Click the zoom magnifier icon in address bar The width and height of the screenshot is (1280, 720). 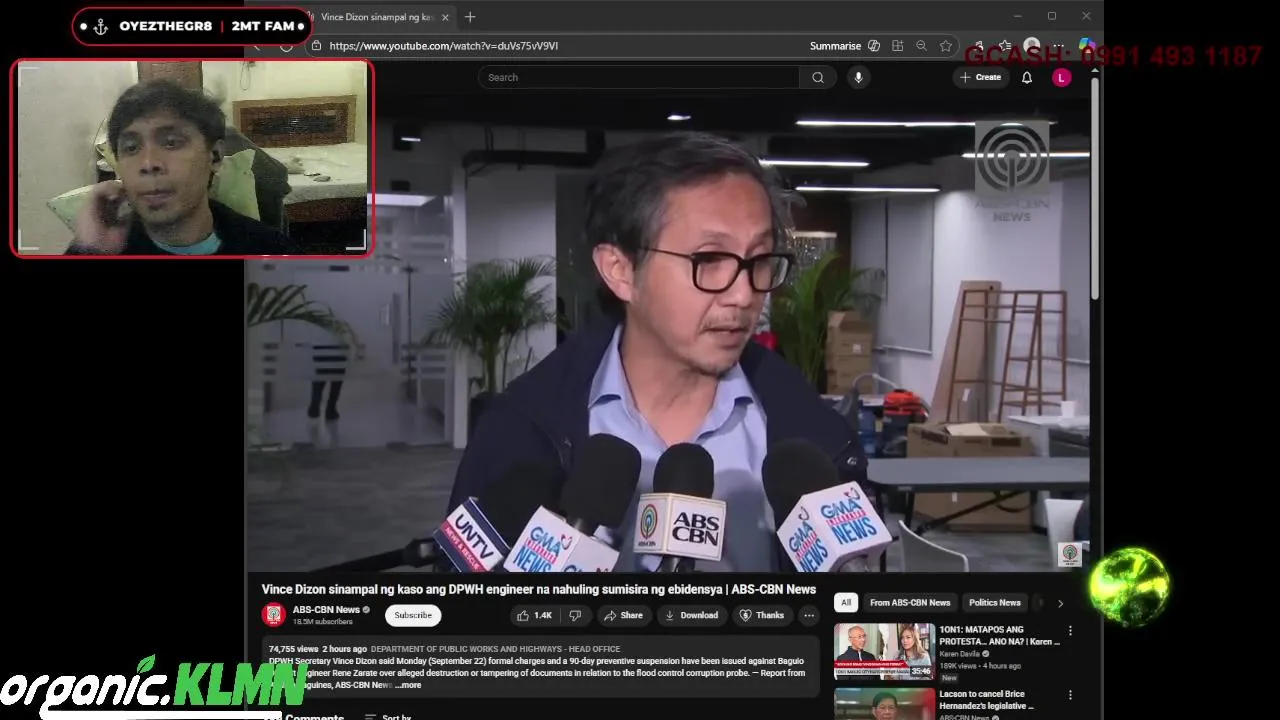(x=921, y=46)
